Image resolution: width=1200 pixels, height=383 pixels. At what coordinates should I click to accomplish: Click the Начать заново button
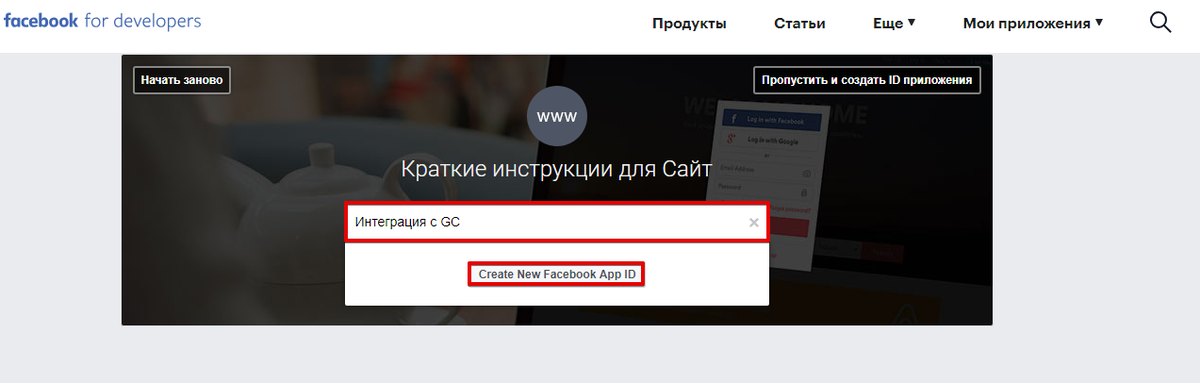182,80
